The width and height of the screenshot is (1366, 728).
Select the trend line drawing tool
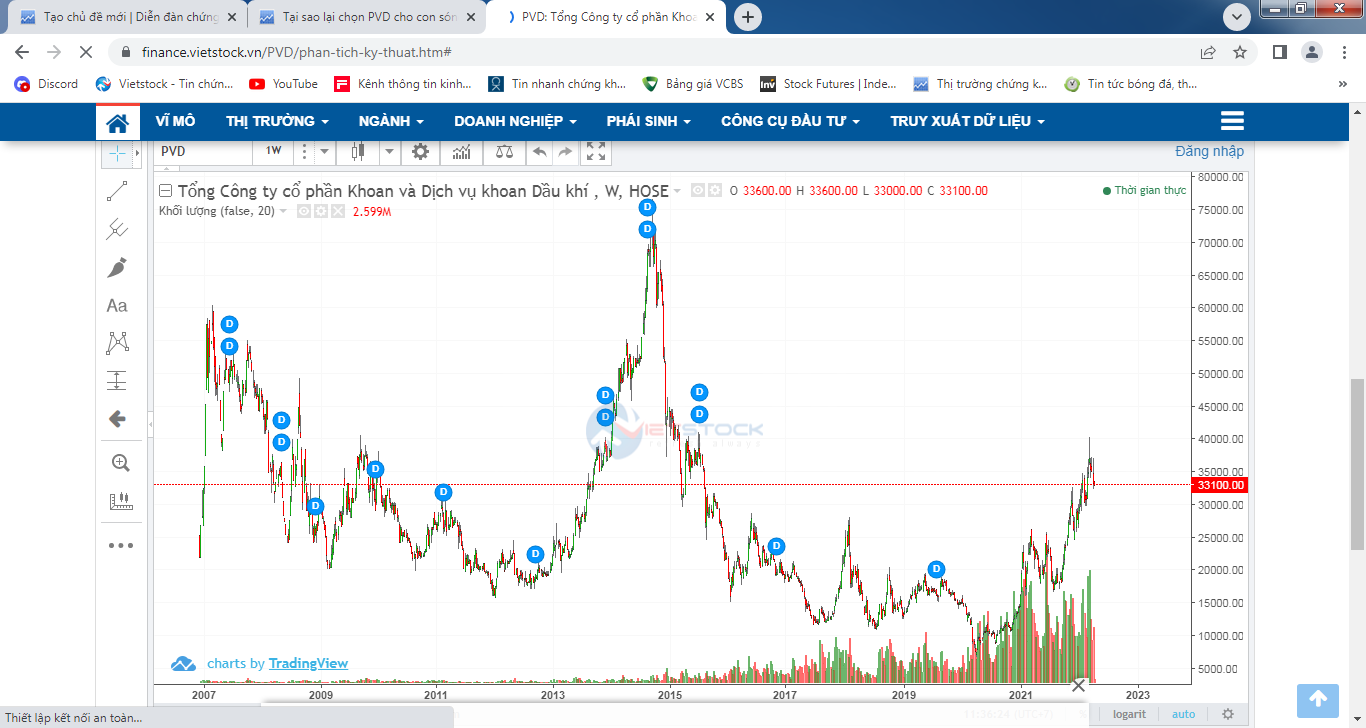point(117,191)
